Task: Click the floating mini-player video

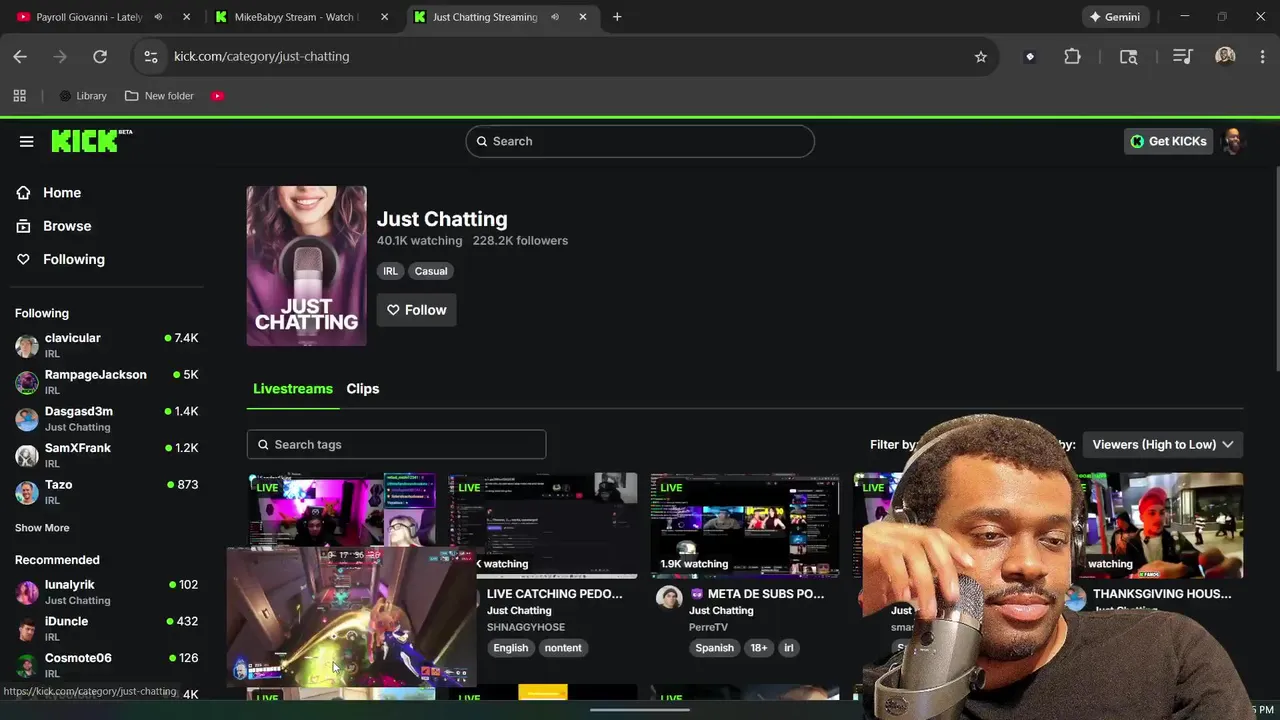Action: click(x=352, y=616)
